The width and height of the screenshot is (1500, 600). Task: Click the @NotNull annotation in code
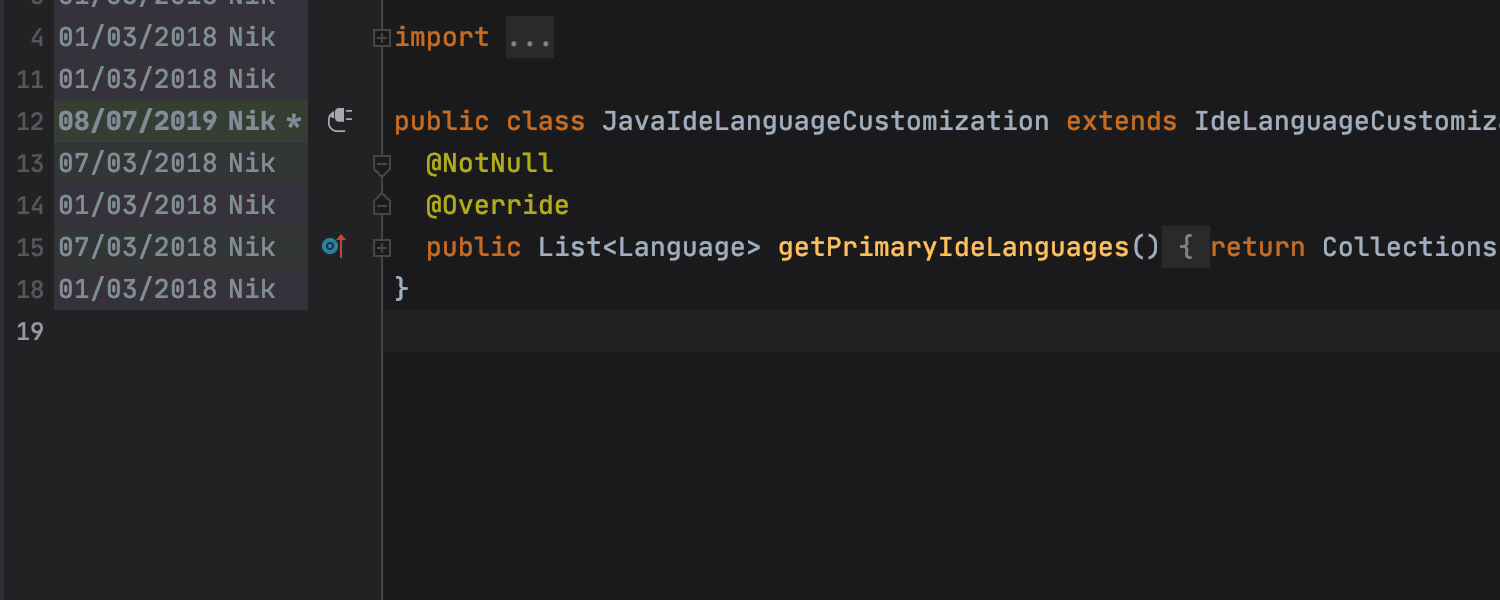coord(489,163)
